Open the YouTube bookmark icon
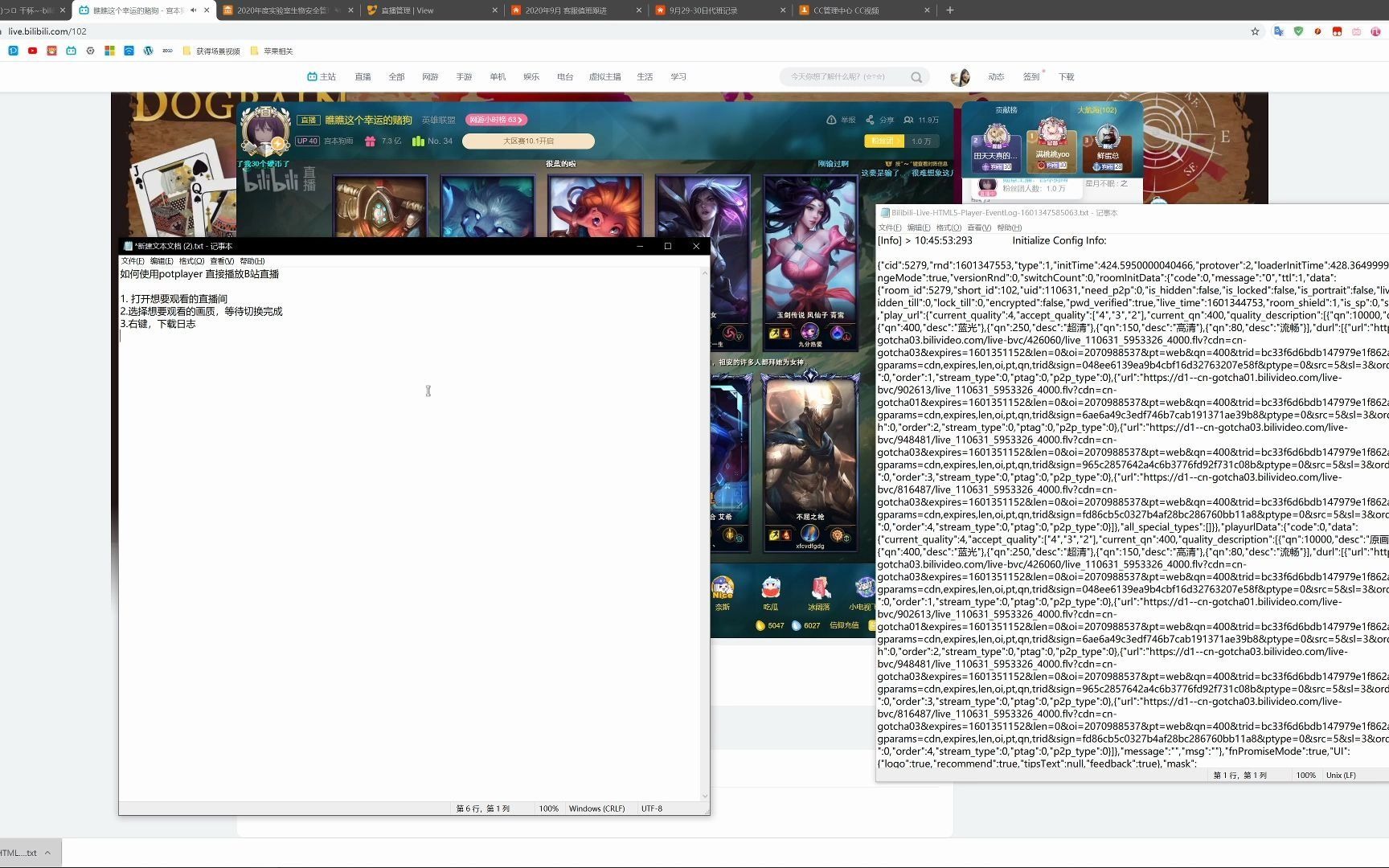1389x868 pixels. coord(32,51)
